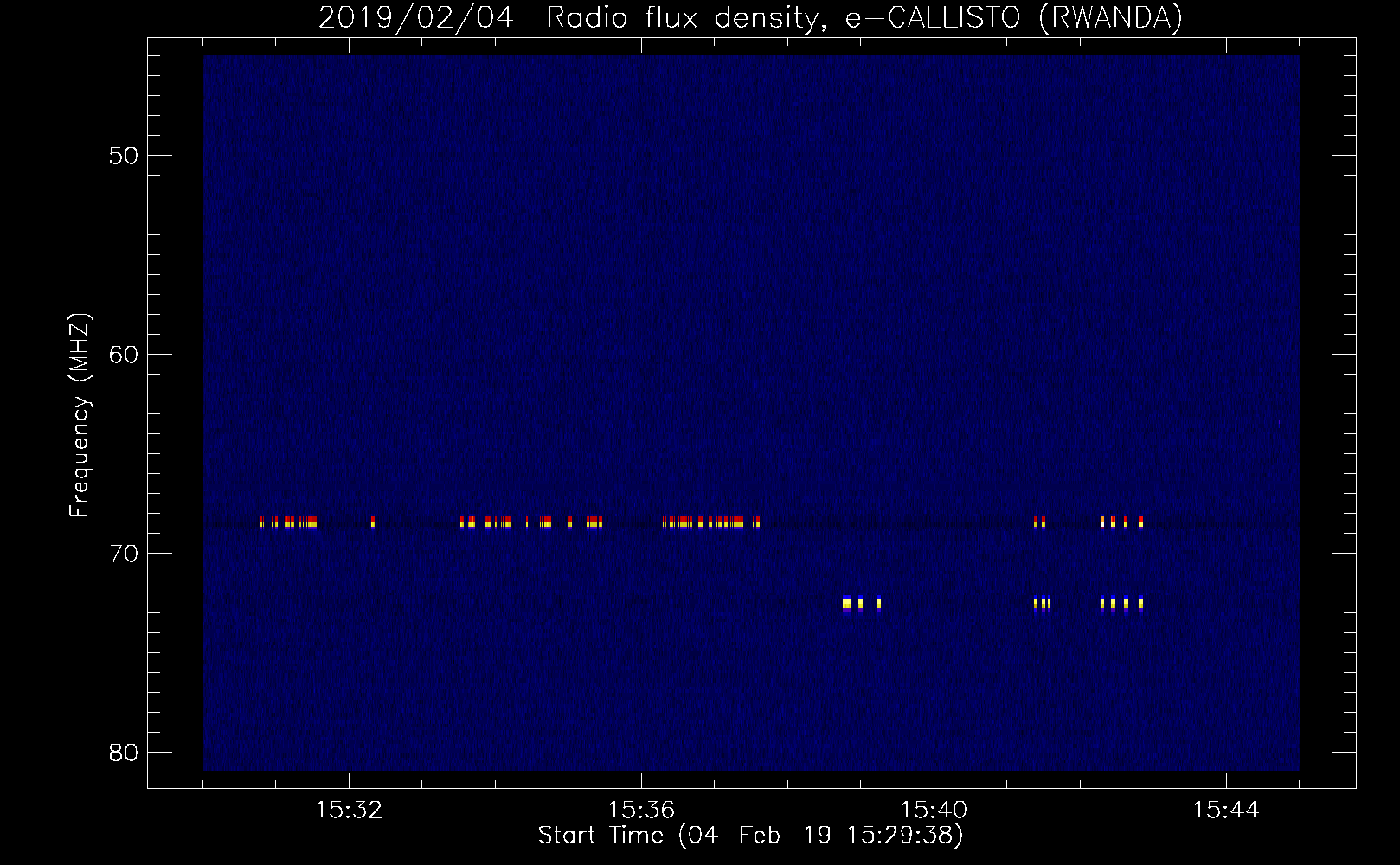Click the 15:40 time tick label

[934, 810]
